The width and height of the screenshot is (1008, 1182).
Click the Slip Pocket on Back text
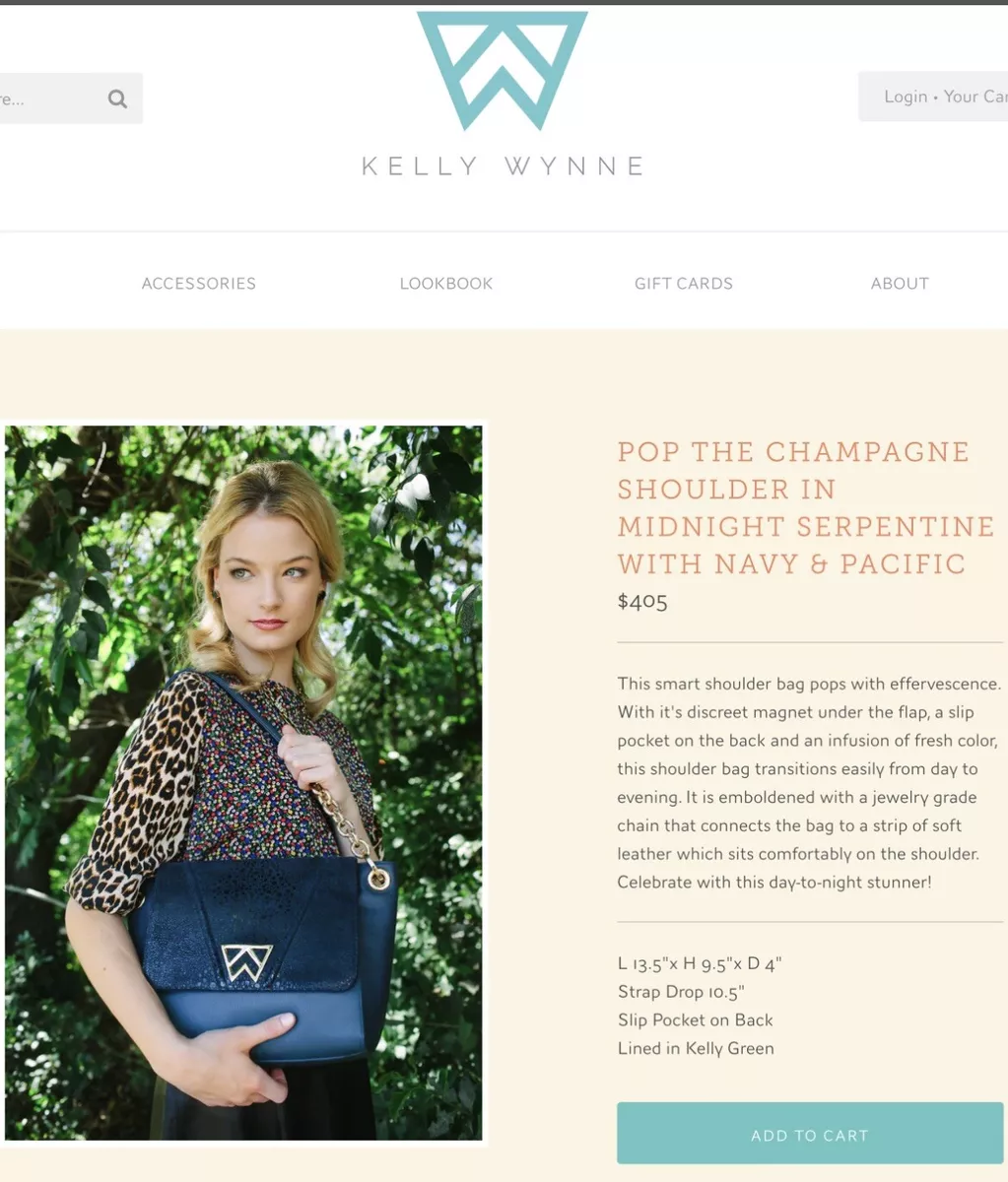pos(696,1020)
